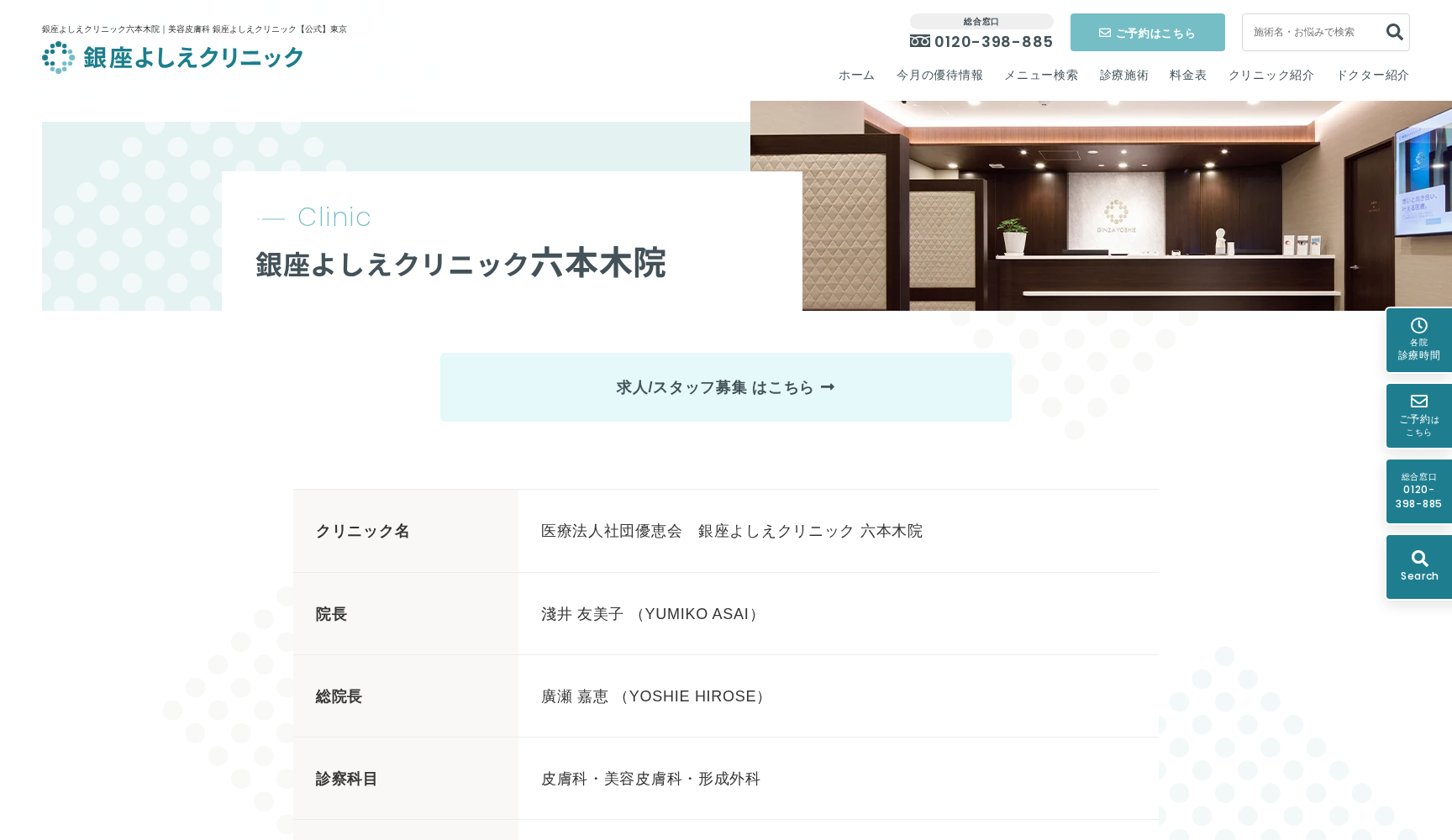This screenshot has height=840, width=1452.
Task: Open the 求人/スタッフ募集 recruitment link
Action: point(725,387)
